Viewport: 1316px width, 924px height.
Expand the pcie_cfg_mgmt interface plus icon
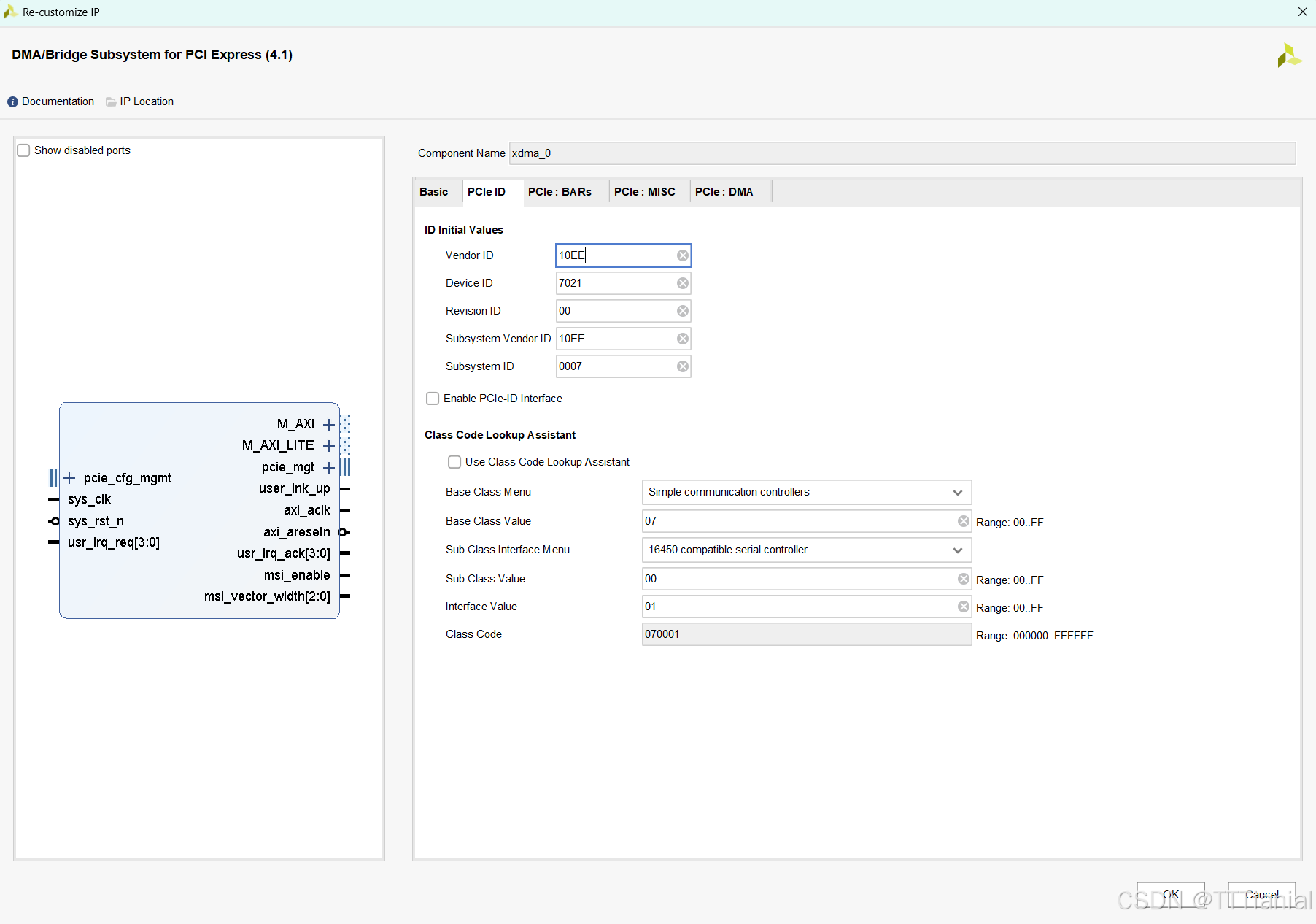point(69,478)
